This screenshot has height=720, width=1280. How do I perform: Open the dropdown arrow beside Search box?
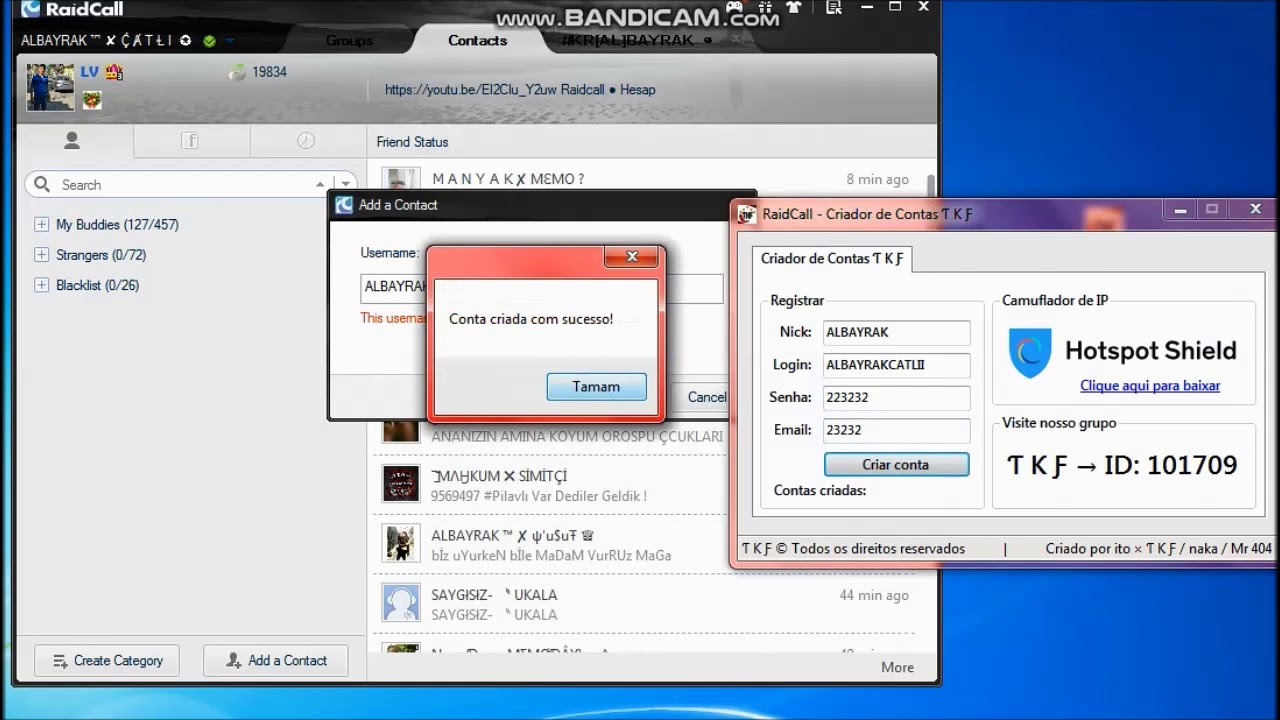pyautogui.click(x=345, y=185)
